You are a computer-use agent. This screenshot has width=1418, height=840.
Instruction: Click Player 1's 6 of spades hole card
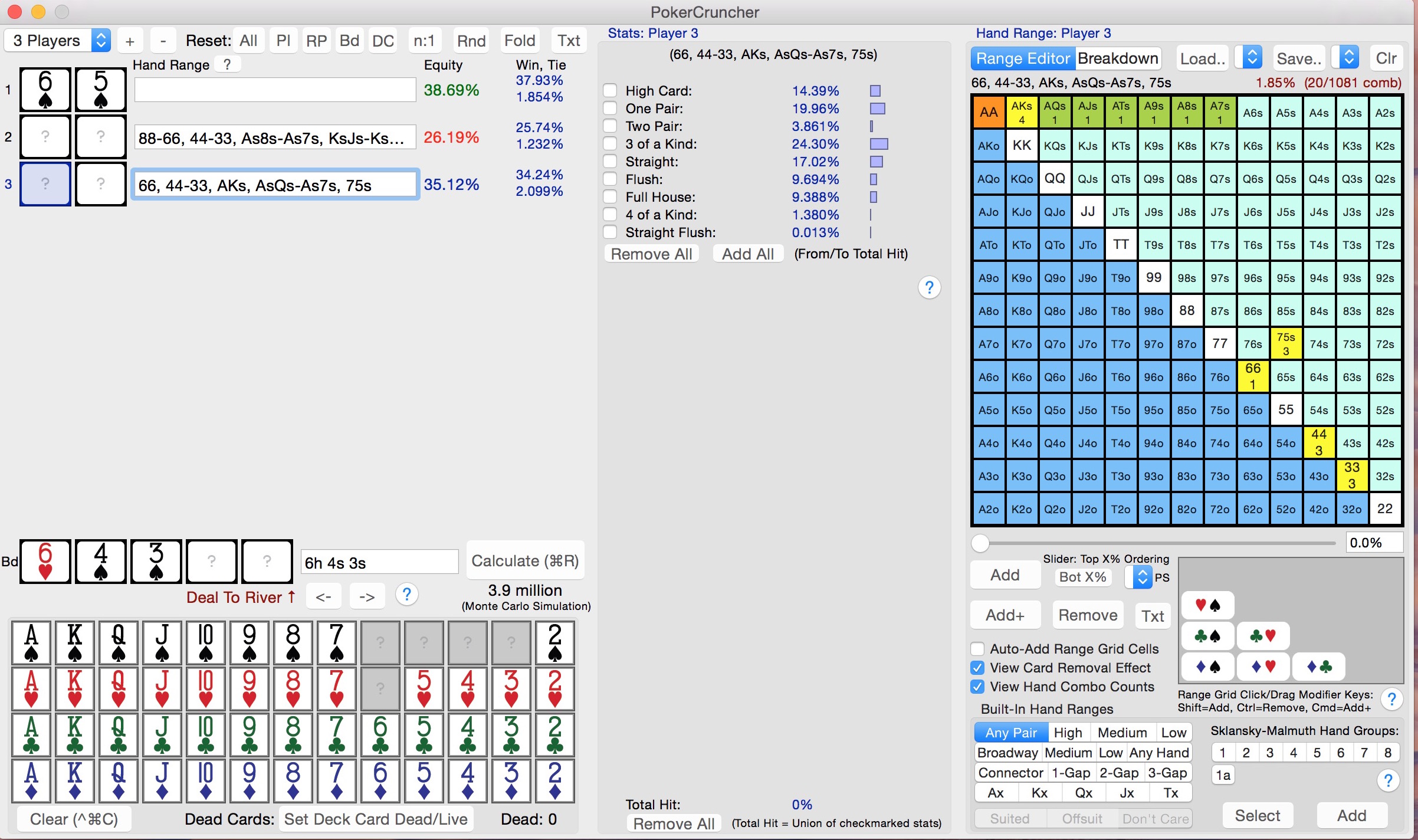tap(45, 90)
